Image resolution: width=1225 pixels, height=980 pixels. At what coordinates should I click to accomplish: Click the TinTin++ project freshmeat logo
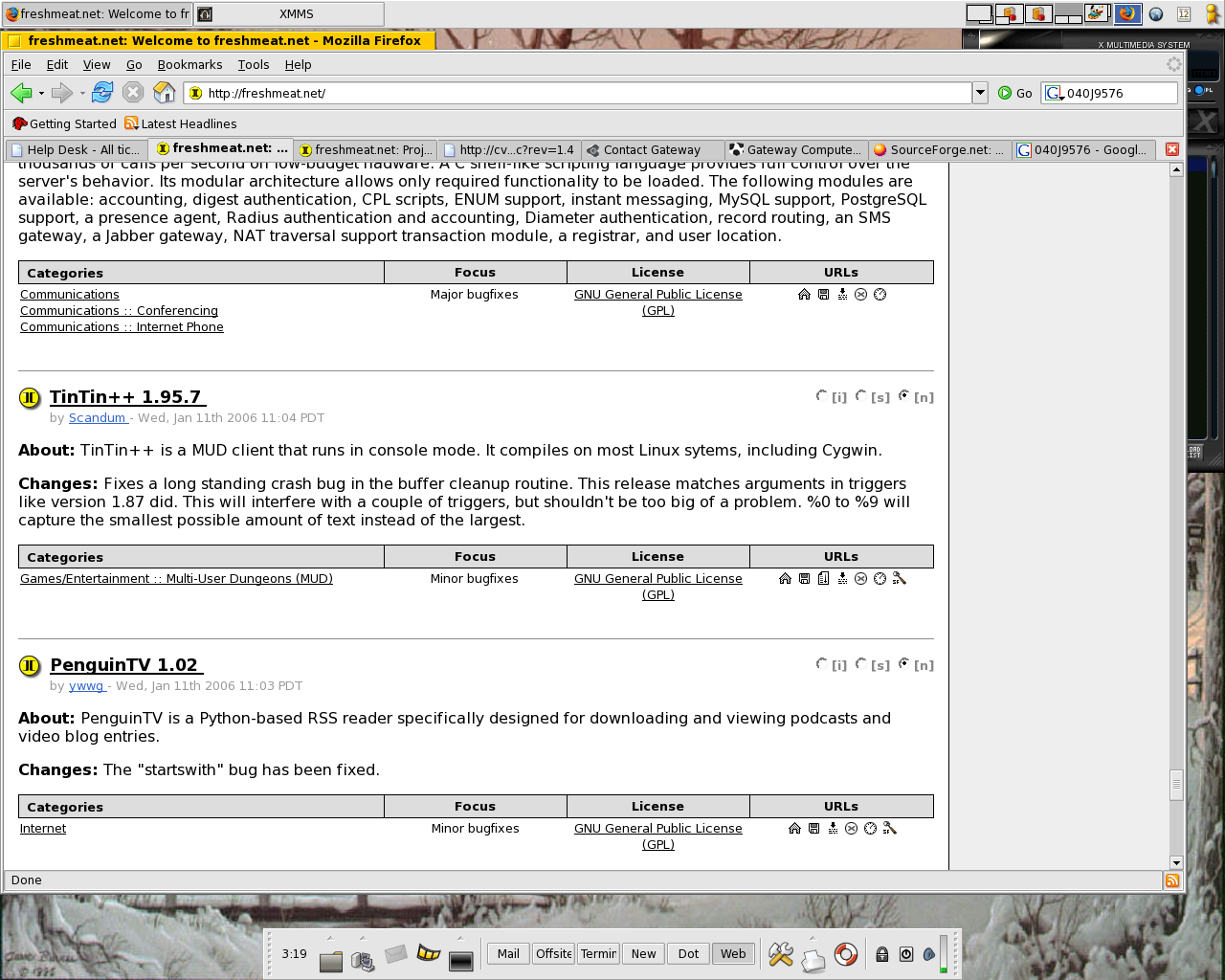tap(30, 398)
